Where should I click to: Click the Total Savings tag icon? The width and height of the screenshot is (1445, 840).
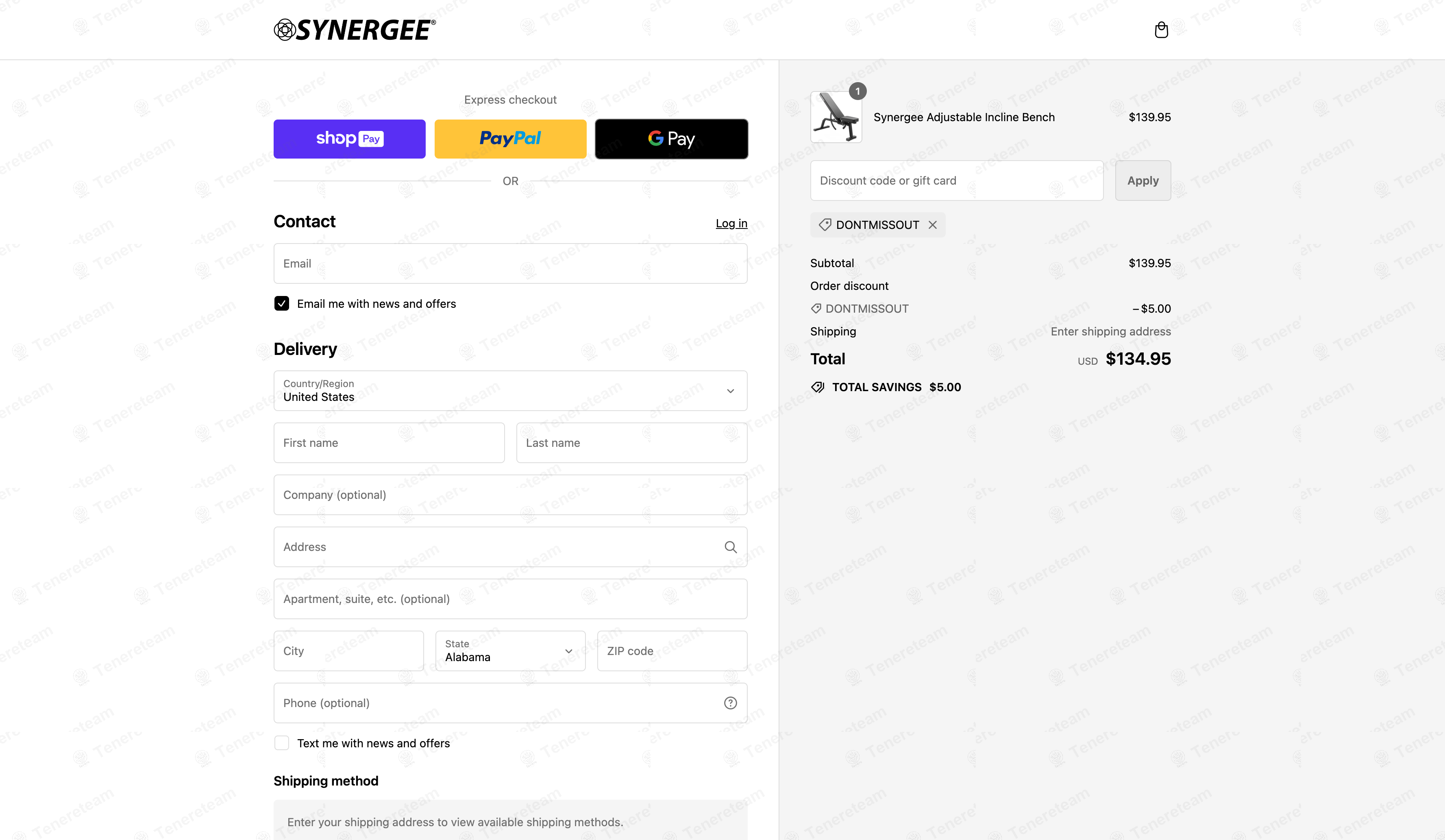818,387
